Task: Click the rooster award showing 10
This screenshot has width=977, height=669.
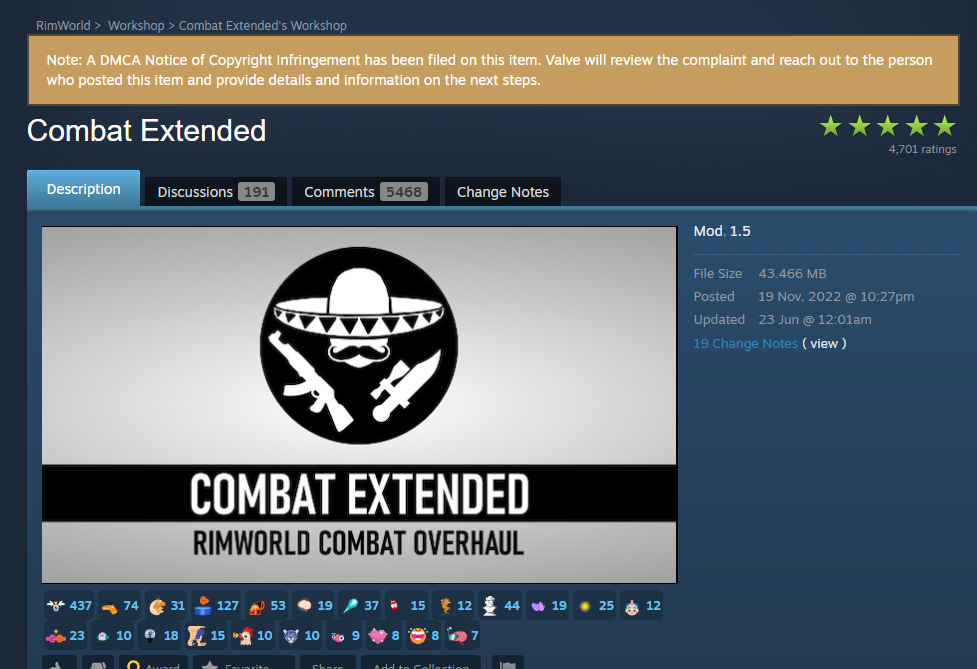Action: click(253, 635)
